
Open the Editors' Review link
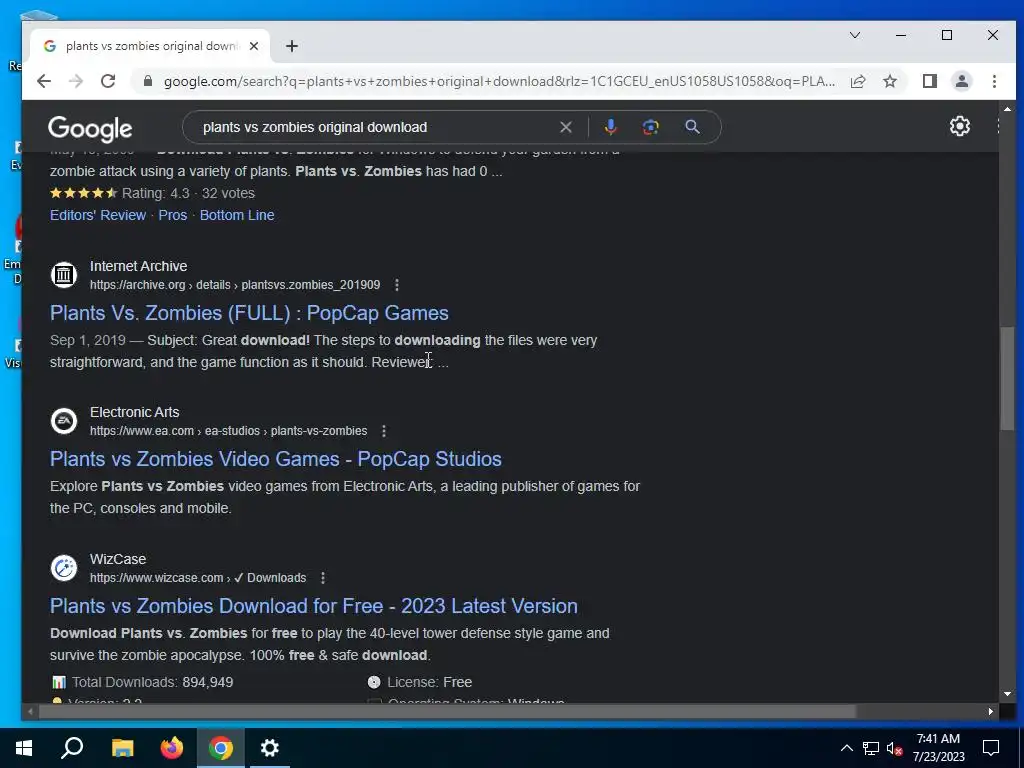tap(98, 215)
